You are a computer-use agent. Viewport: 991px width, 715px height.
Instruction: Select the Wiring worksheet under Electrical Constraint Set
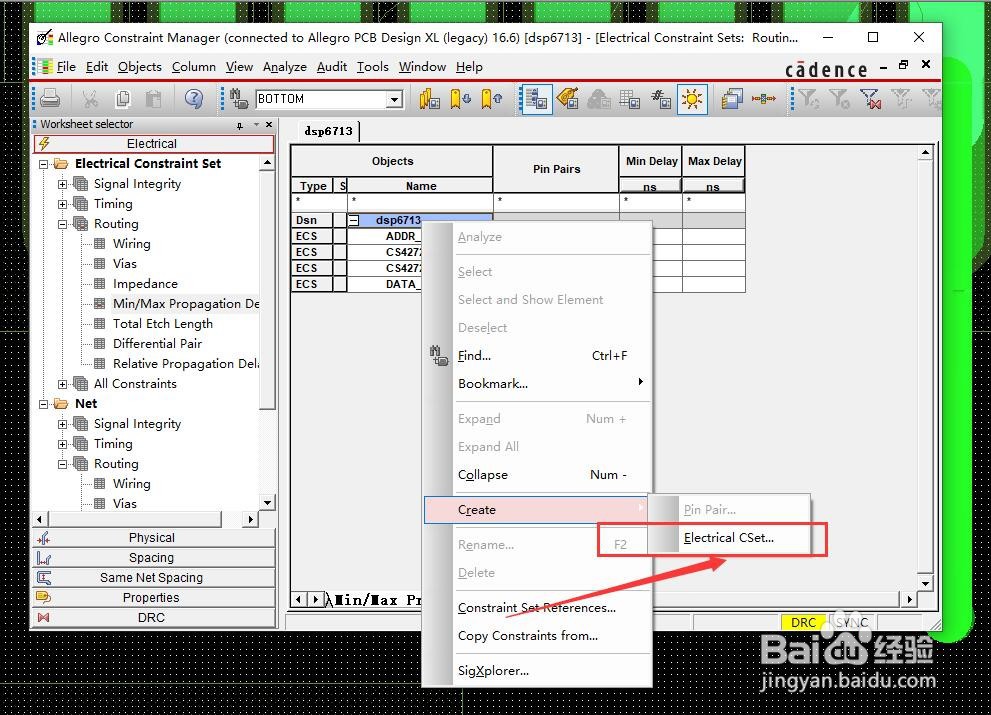pyautogui.click(x=131, y=243)
